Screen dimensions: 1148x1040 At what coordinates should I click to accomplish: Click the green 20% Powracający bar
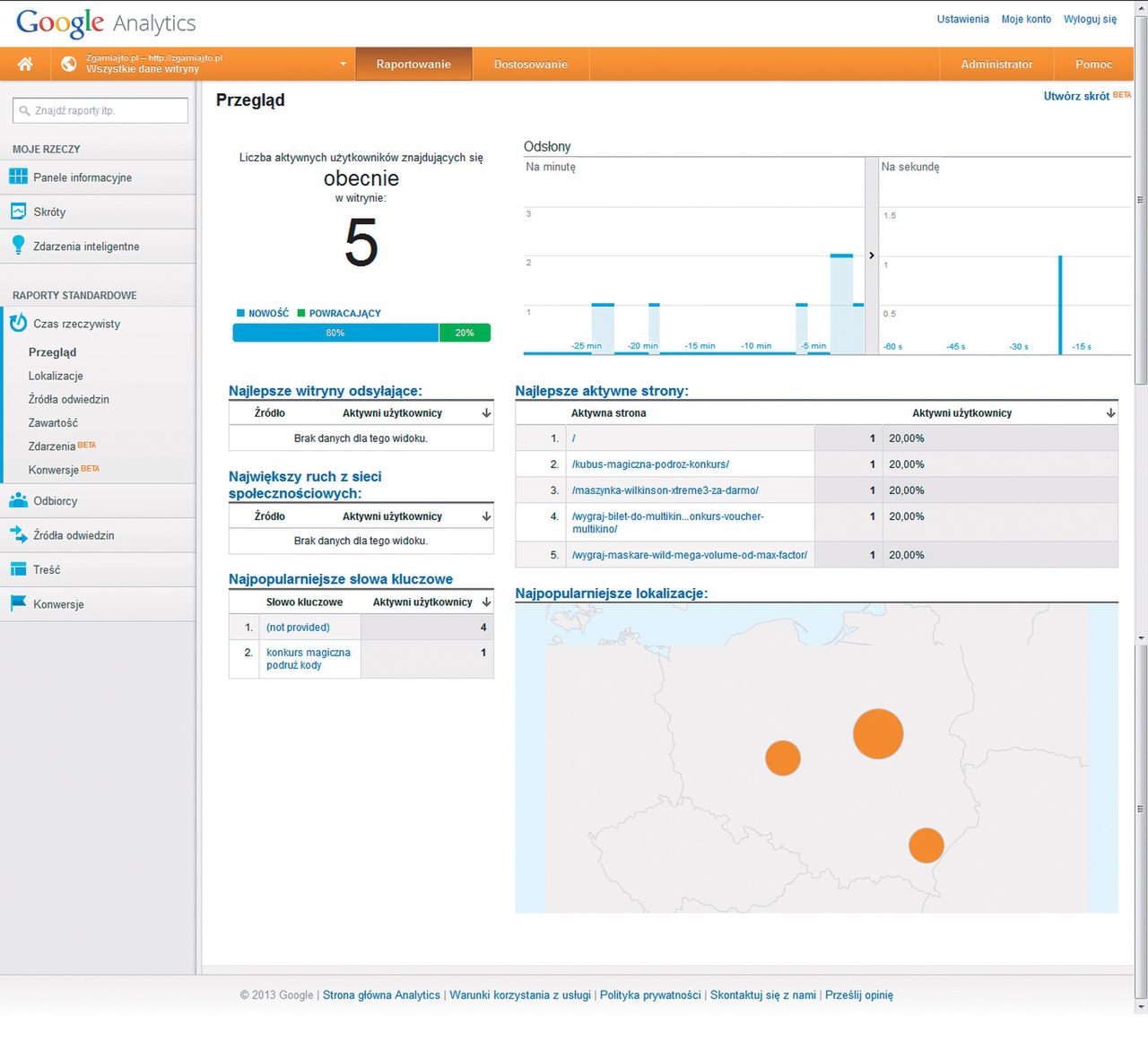click(465, 333)
